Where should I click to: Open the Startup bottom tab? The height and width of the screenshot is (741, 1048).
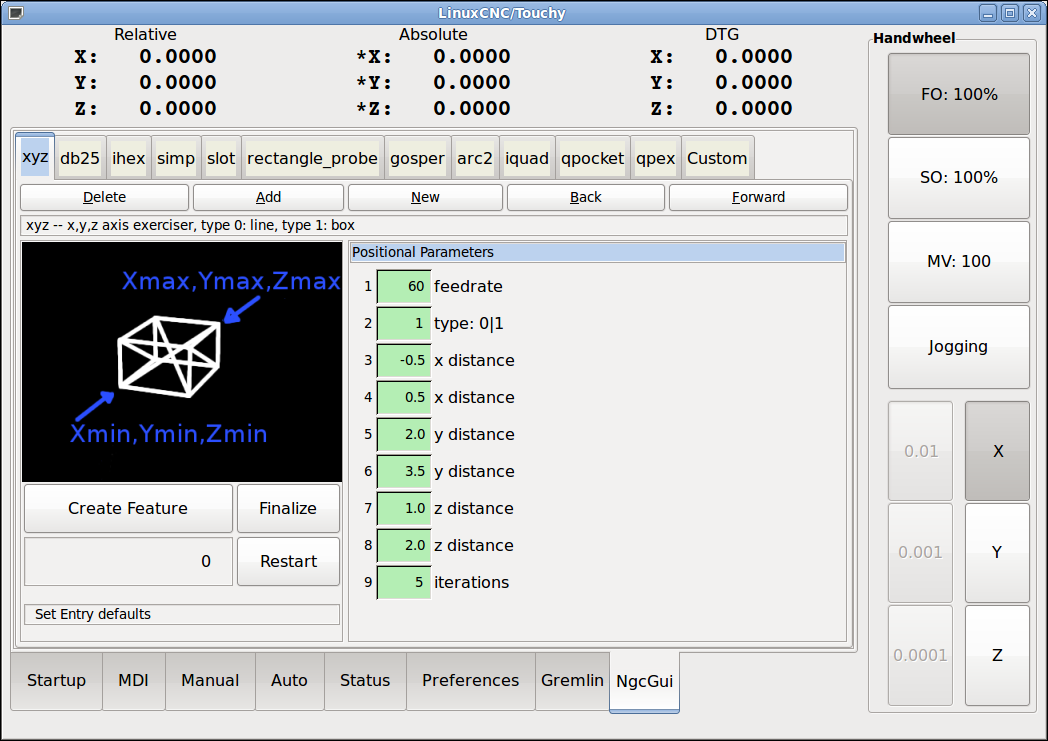pyautogui.click(x=57, y=681)
